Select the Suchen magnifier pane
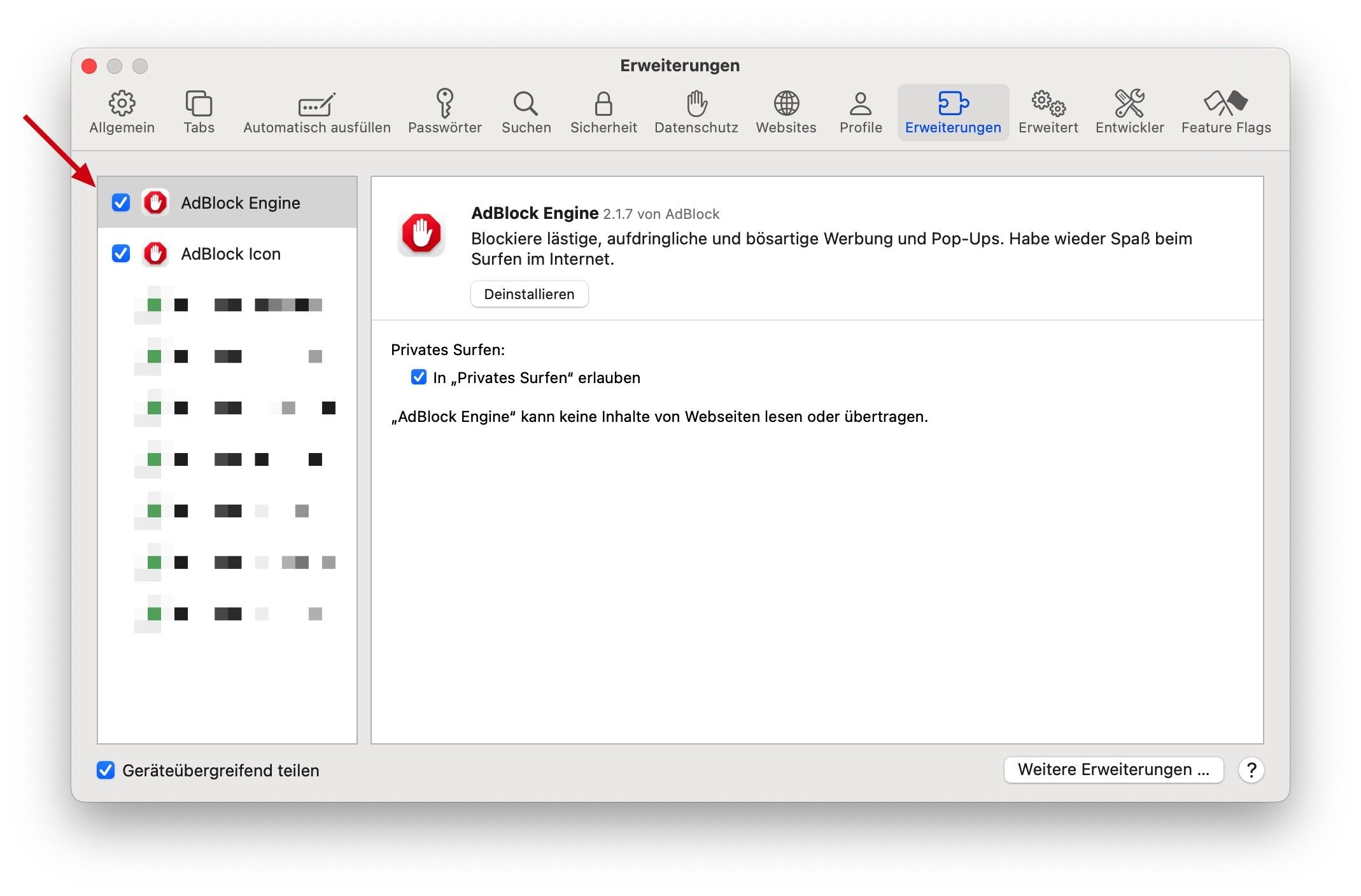Image resolution: width=1361 pixels, height=896 pixels. click(526, 112)
